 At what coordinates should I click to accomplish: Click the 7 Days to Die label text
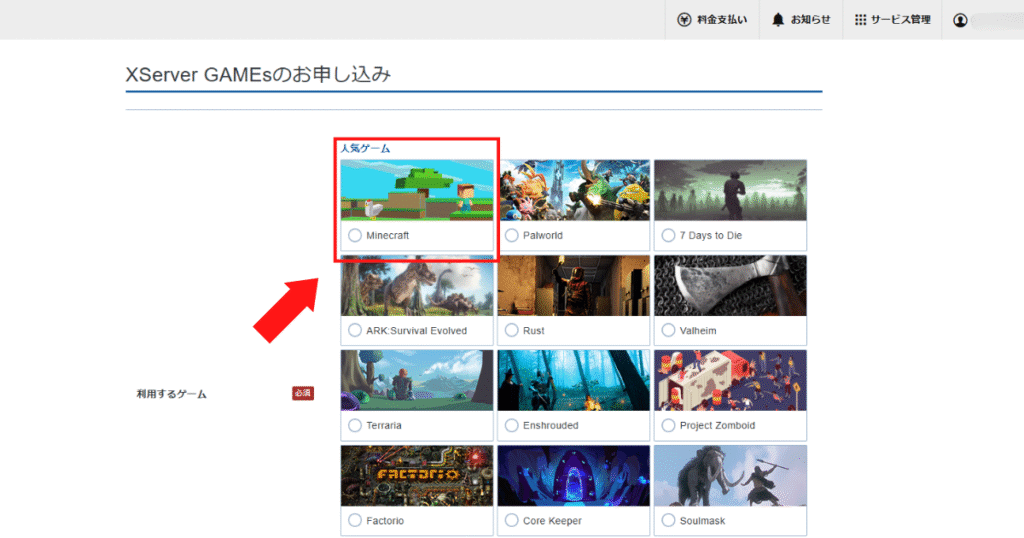[711, 235]
